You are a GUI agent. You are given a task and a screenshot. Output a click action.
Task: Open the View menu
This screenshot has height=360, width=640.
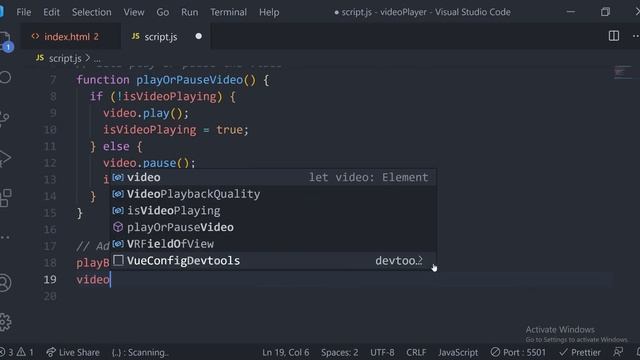tap(134, 12)
